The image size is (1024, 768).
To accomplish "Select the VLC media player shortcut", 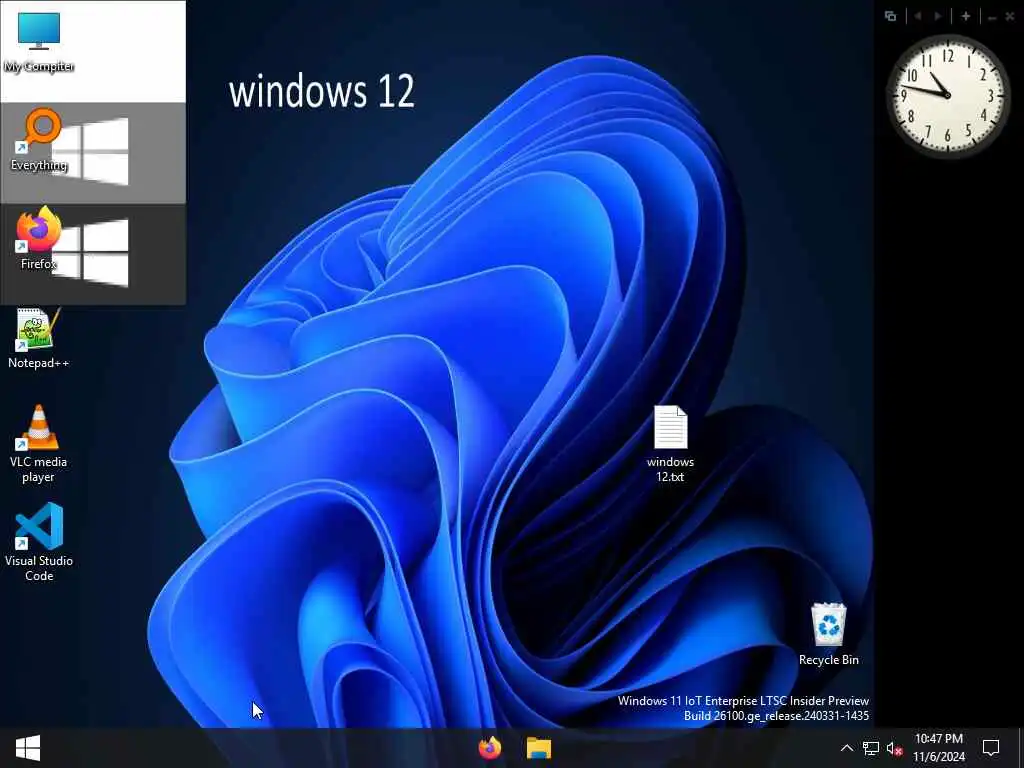I will coord(39,444).
